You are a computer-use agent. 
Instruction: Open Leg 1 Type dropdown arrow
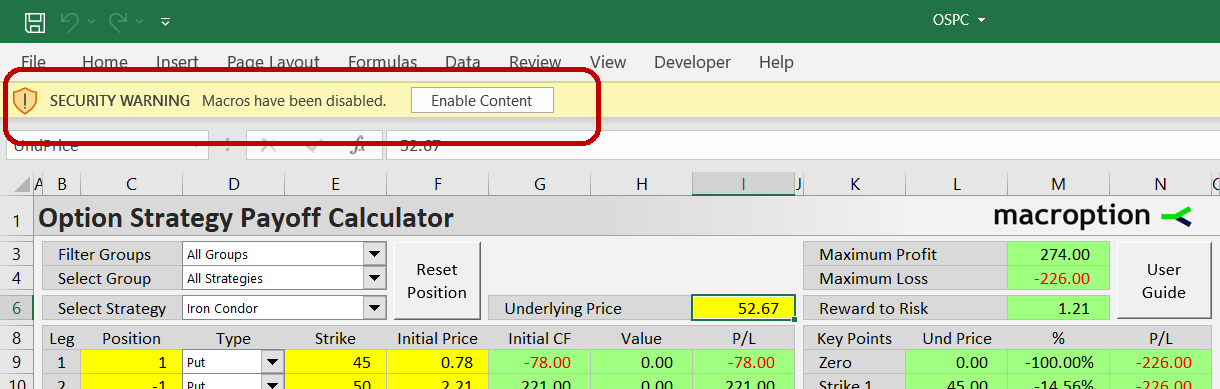[x=273, y=362]
